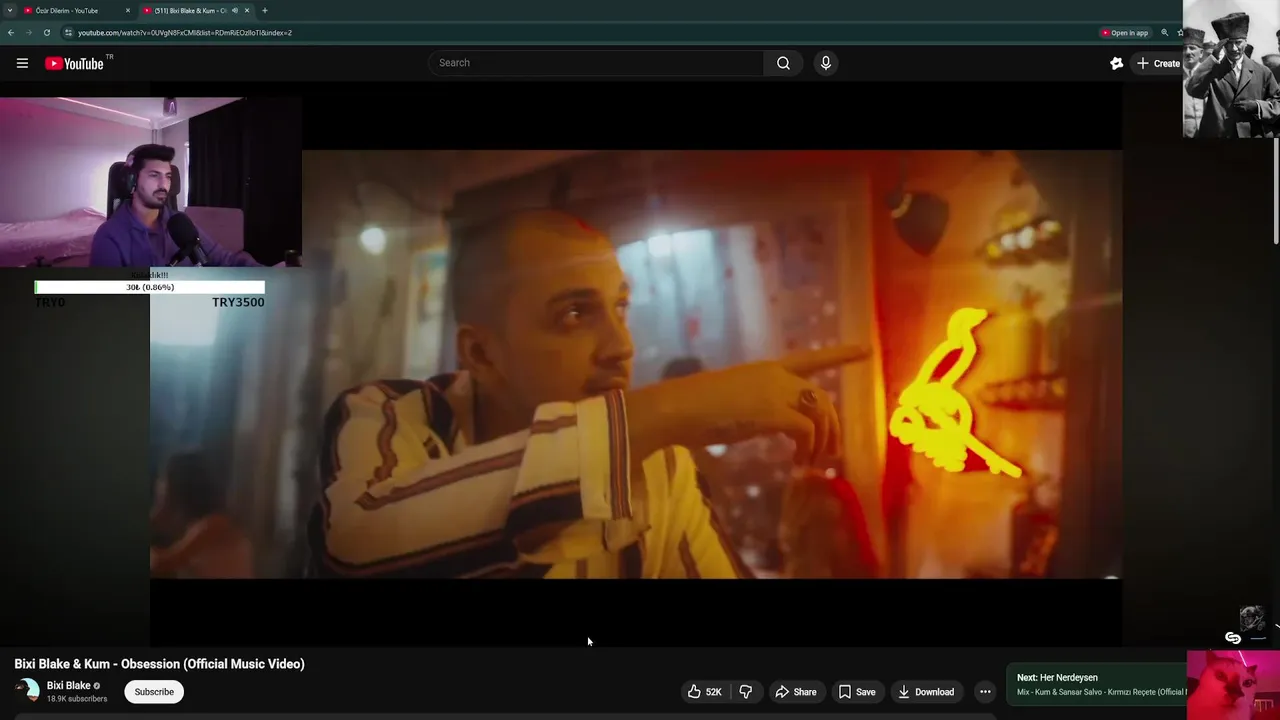Image resolution: width=1280 pixels, height=720 pixels.
Task: Expand the tab search dropdown arrow
Action: [10, 10]
